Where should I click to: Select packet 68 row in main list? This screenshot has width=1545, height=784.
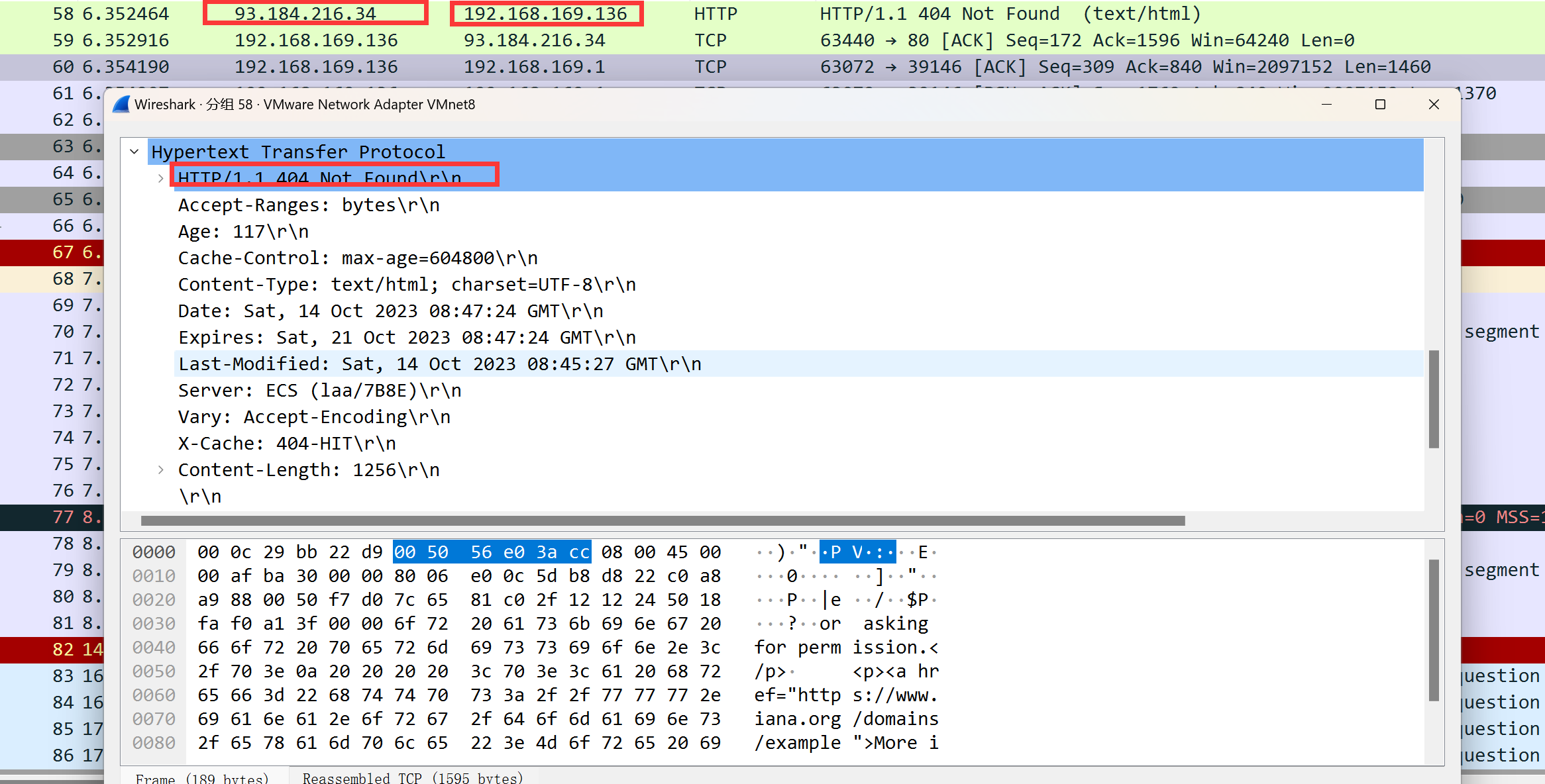click(52, 279)
